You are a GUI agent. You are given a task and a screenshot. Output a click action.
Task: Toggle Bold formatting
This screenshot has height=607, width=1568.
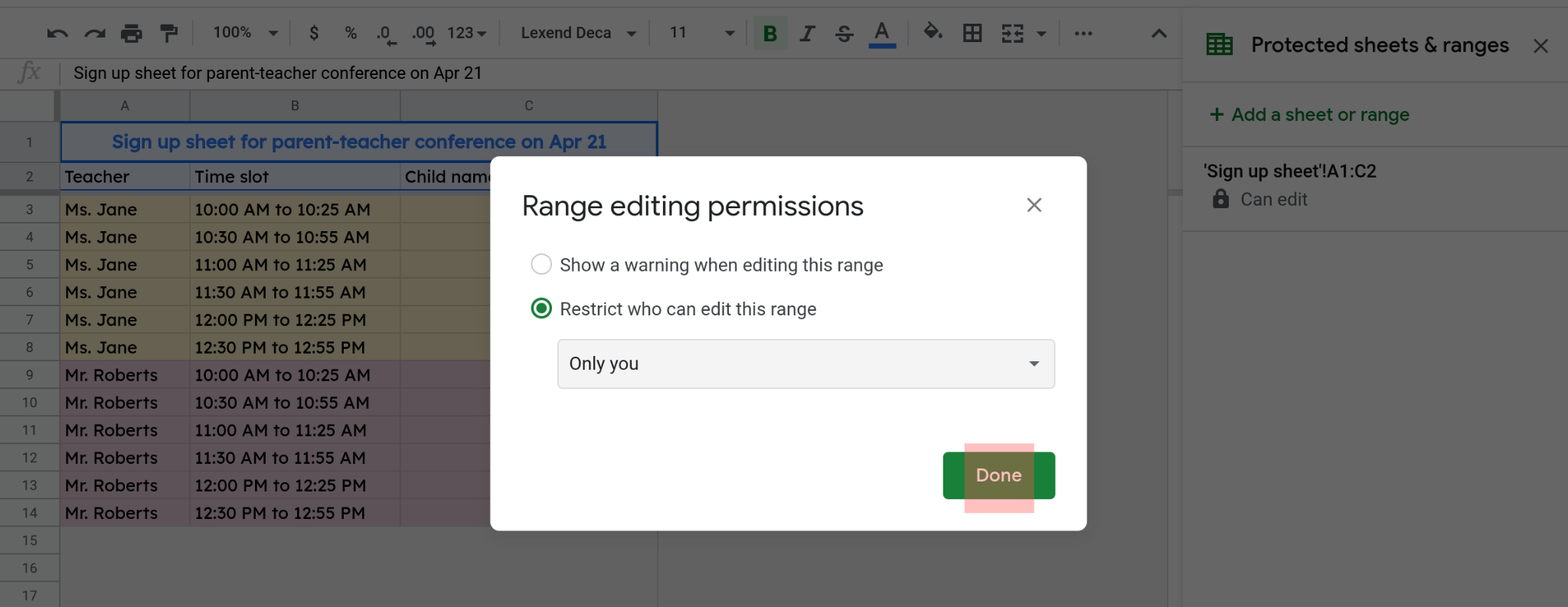[x=770, y=33]
